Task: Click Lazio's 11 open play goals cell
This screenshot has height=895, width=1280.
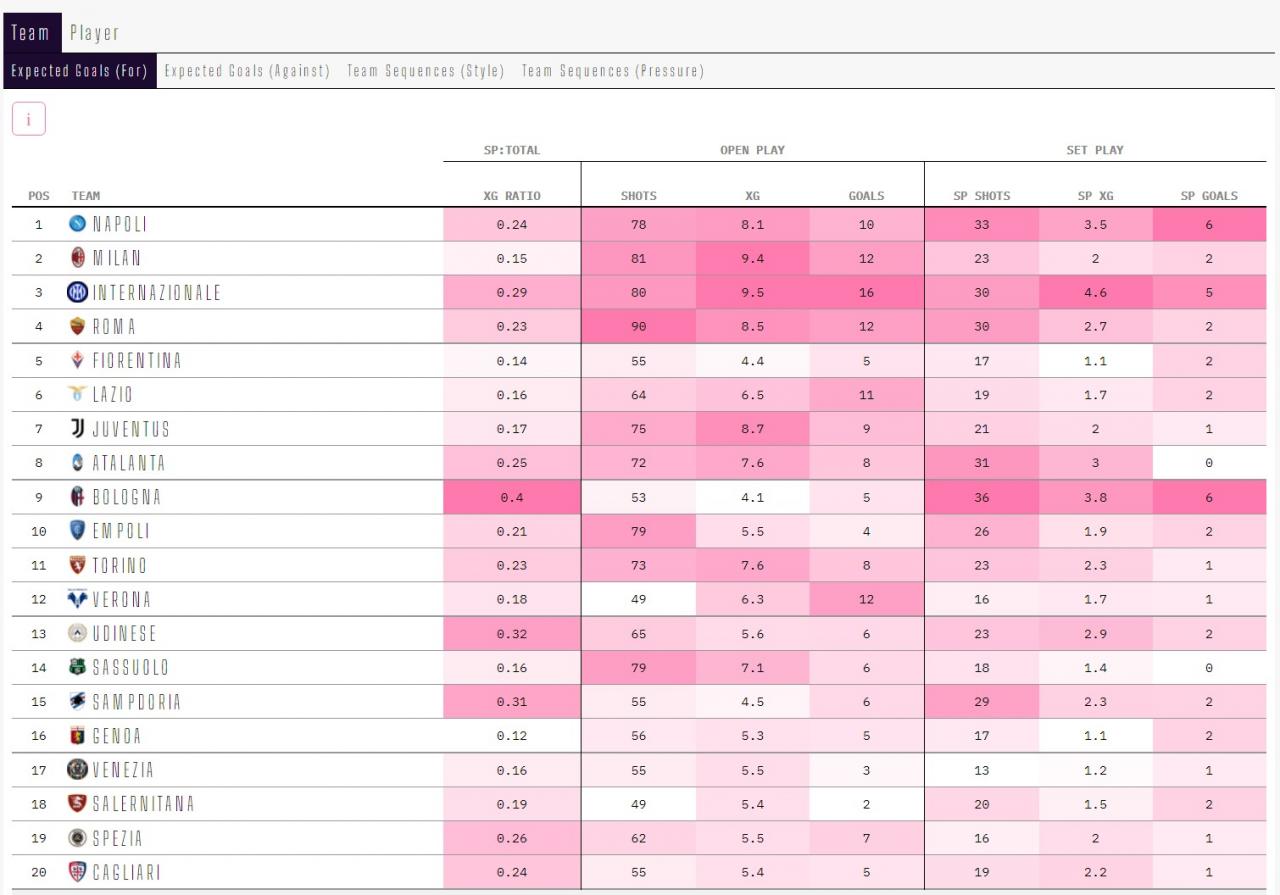Action: pyautogui.click(x=866, y=394)
